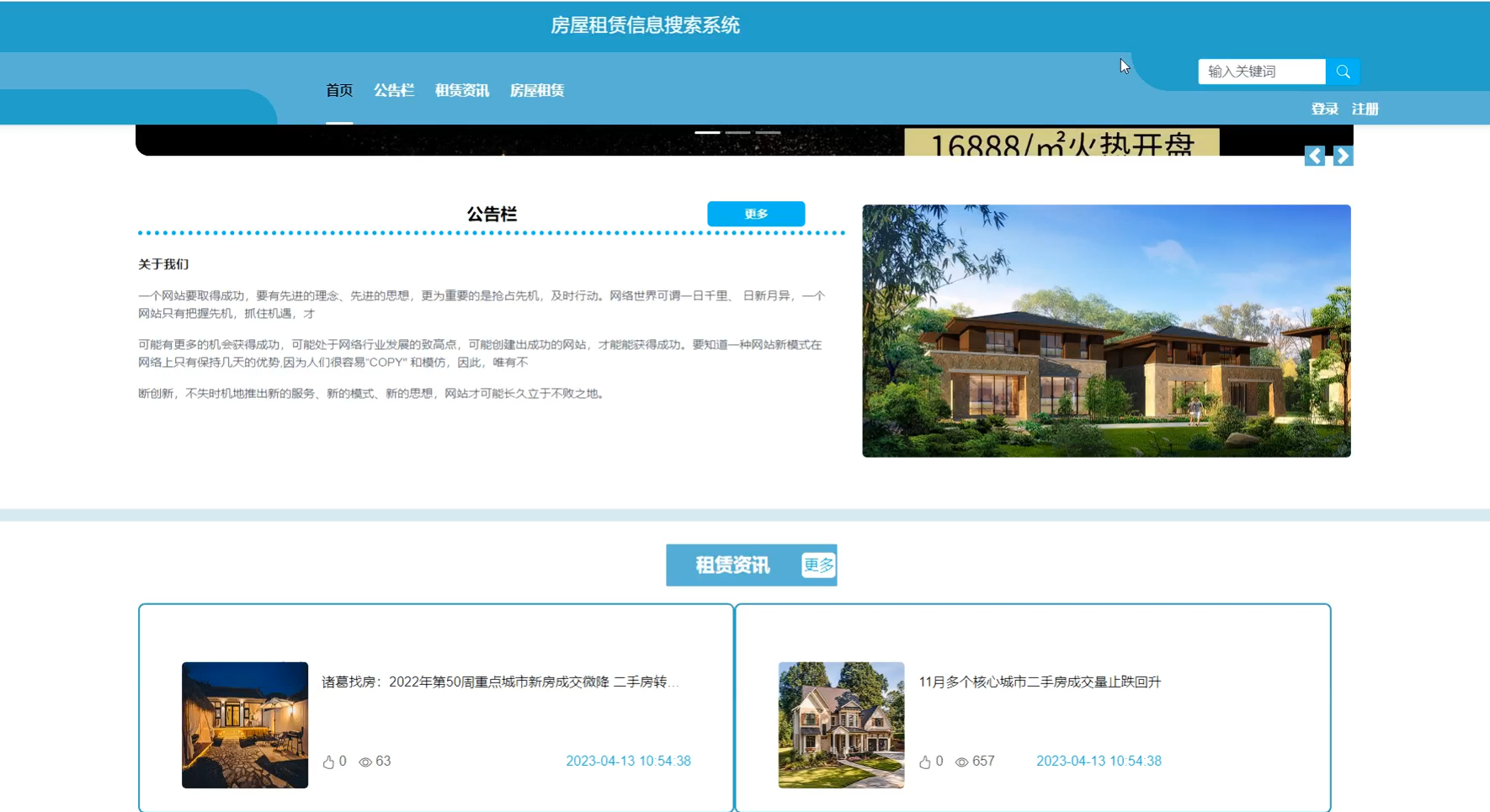Expand the 公告栏 section via 更多

coord(756,214)
